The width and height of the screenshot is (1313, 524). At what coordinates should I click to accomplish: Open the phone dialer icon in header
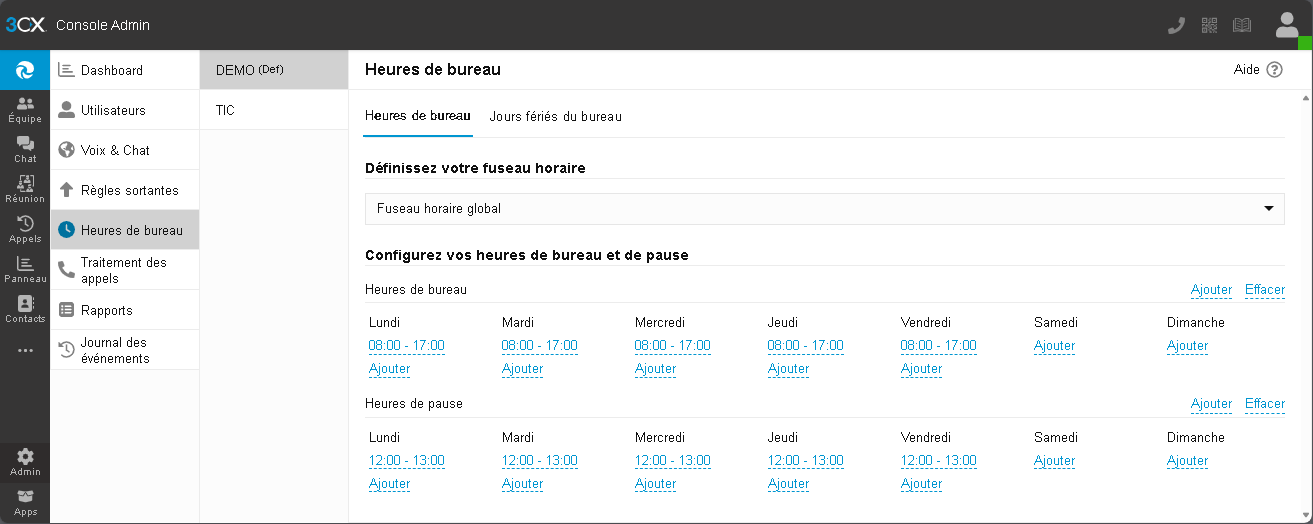coord(1176,25)
